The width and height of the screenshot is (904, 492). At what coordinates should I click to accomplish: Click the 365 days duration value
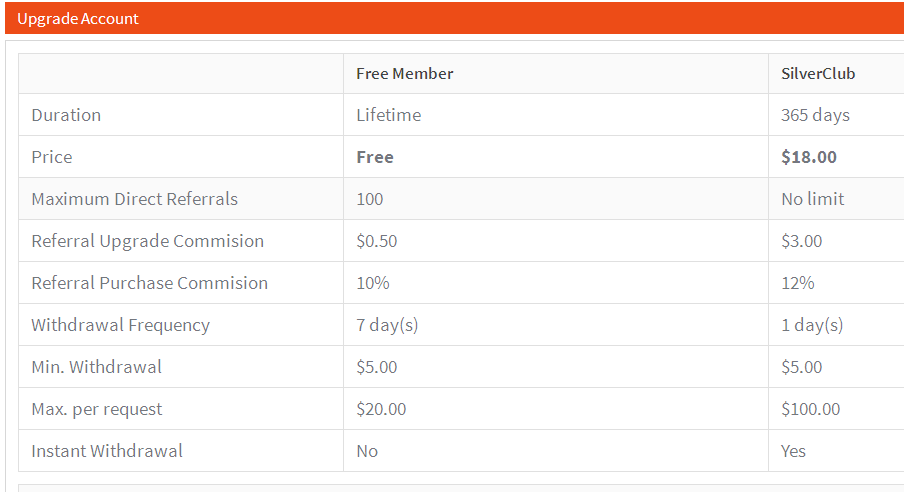[x=815, y=115]
